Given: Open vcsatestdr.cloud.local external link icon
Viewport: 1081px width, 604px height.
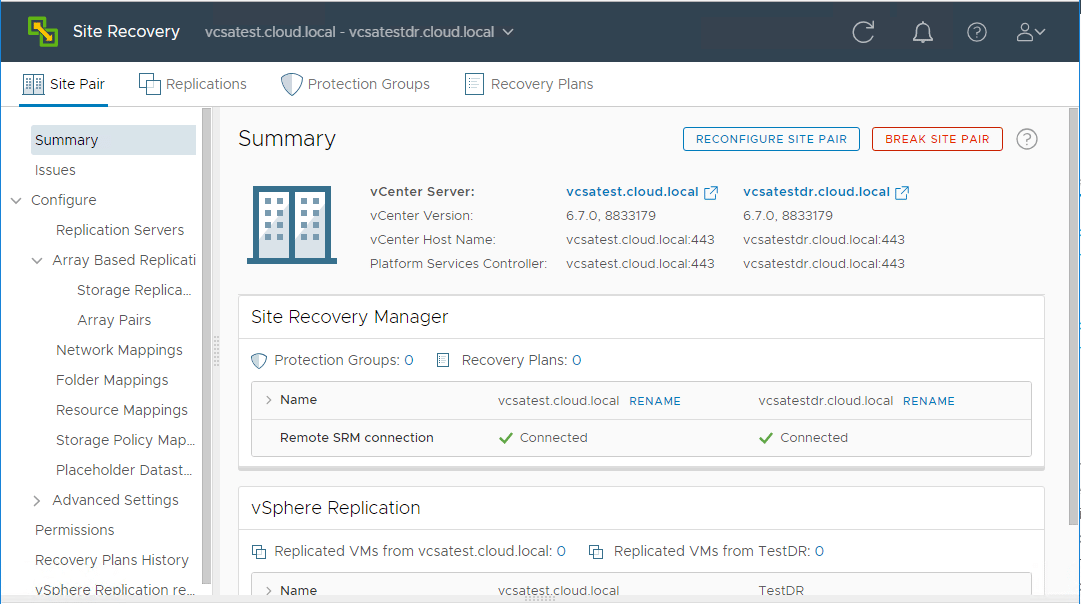Looking at the screenshot, I should point(902,192).
